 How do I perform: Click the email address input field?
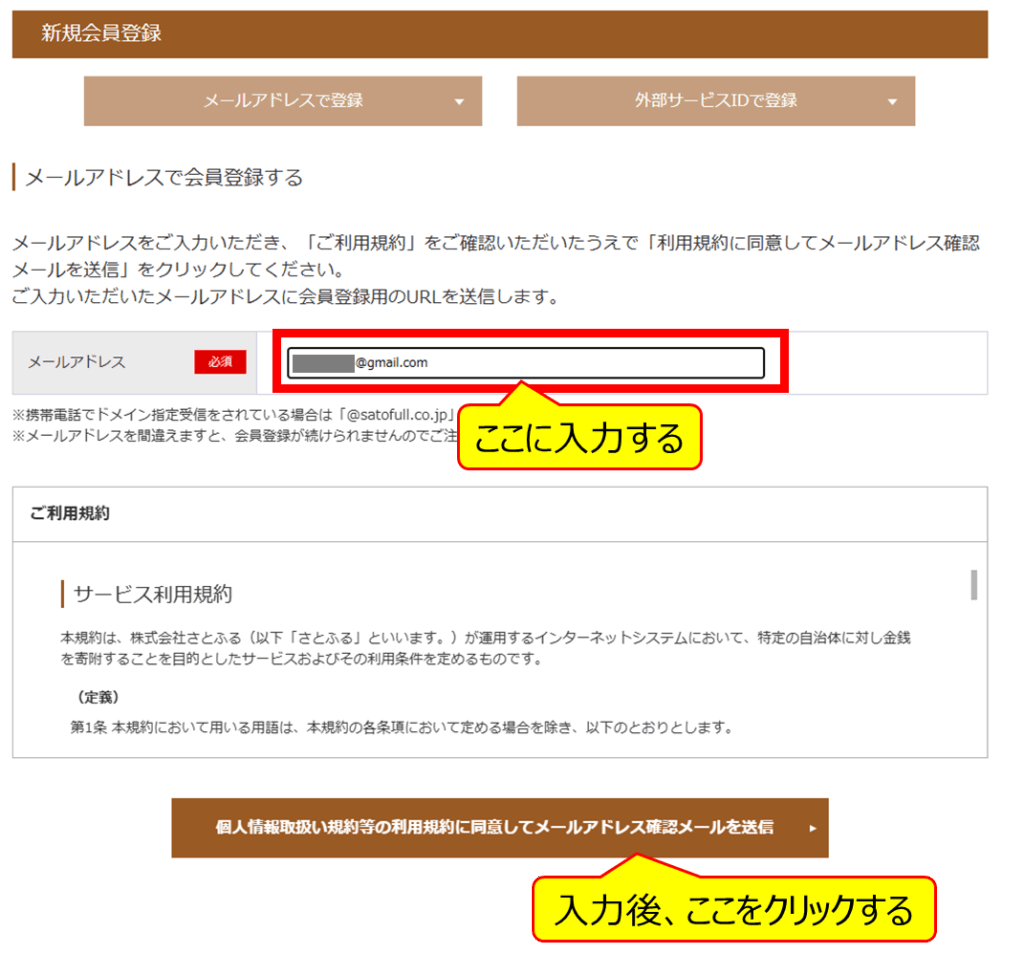(525, 363)
